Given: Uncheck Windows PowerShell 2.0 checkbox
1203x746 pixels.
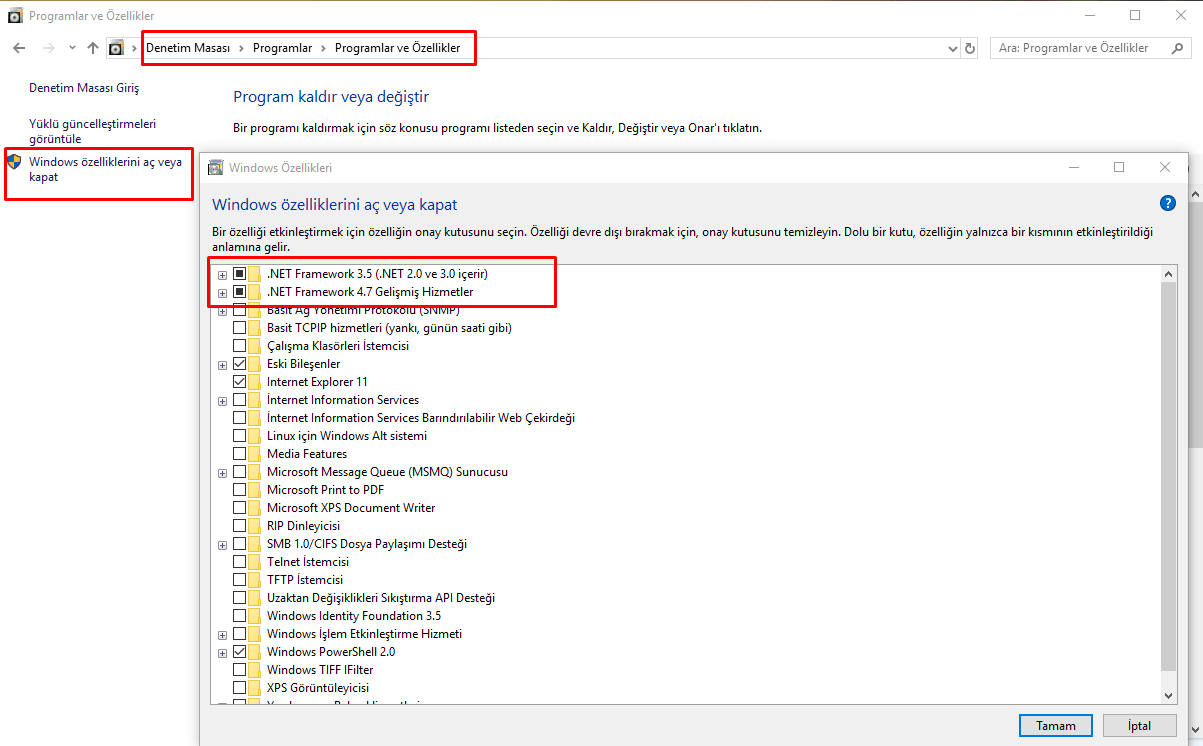Looking at the screenshot, I should [239, 651].
